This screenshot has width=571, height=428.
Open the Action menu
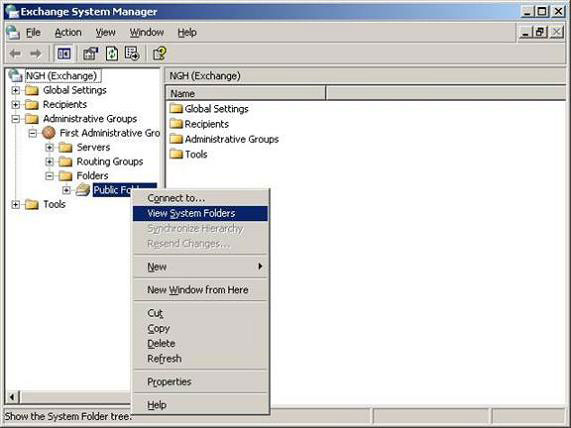(68, 33)
